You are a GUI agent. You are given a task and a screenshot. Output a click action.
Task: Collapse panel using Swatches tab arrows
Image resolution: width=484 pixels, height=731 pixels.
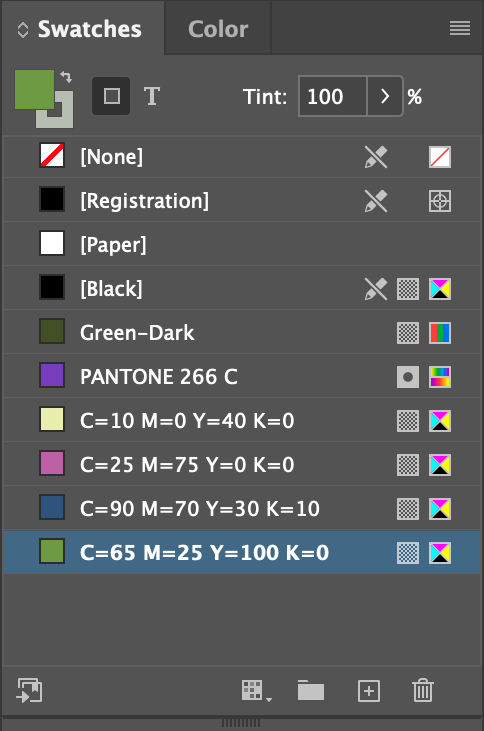click(x=22, y=30)
